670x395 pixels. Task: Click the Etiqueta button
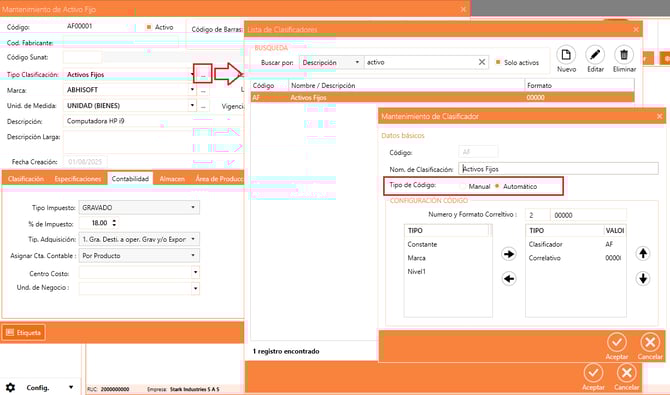pyautogui.click(x=24, y=332)
